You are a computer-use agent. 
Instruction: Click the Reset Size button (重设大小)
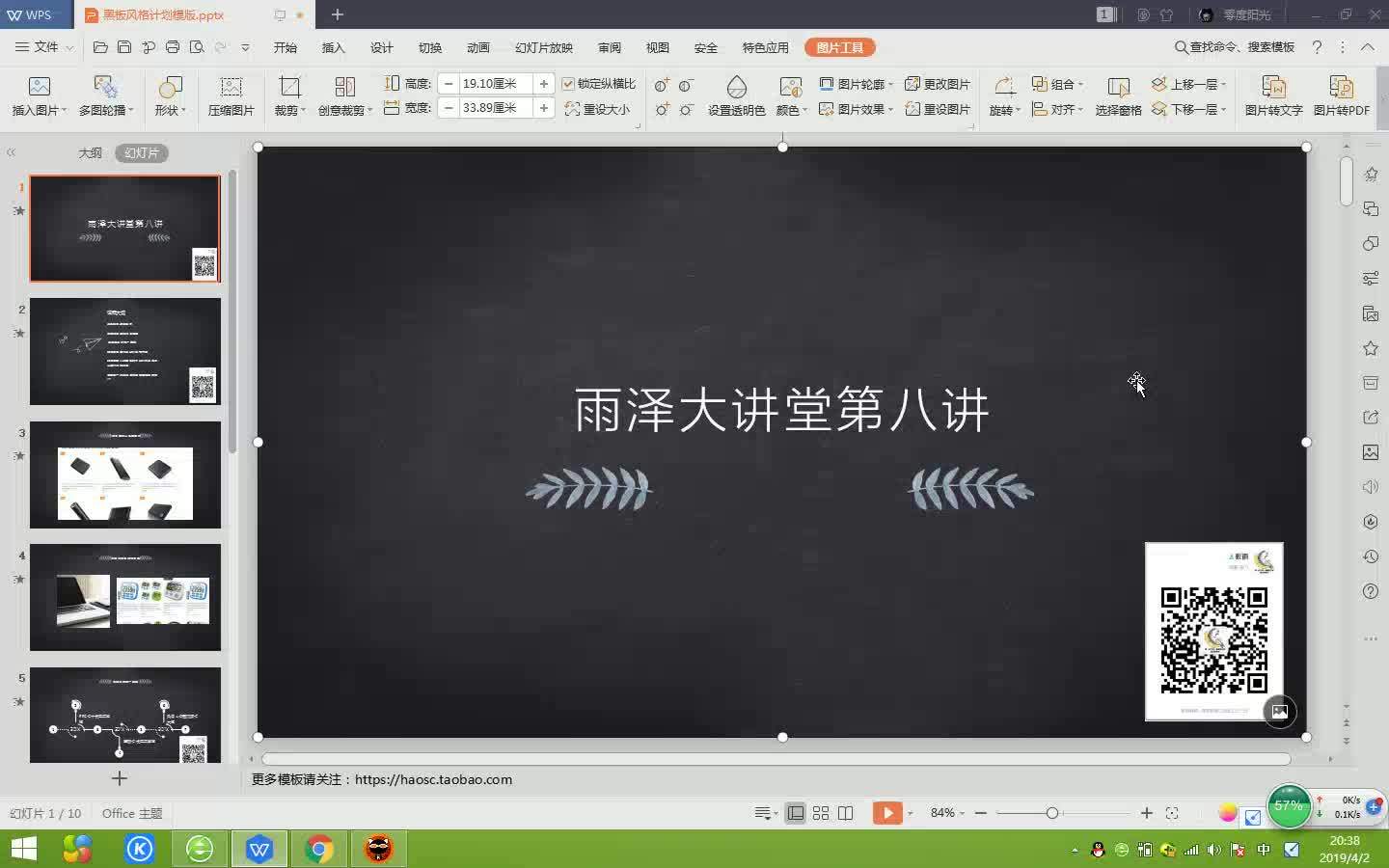(598, 109)
